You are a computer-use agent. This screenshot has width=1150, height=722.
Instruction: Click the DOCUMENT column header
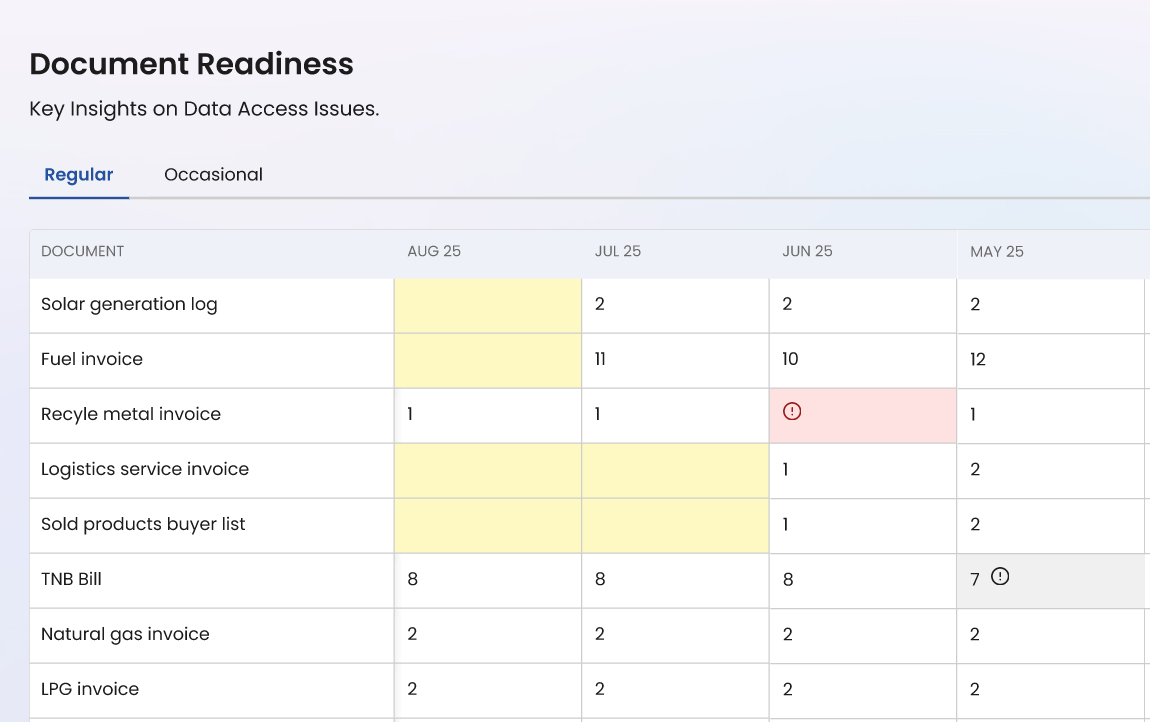tap(83, 251)
